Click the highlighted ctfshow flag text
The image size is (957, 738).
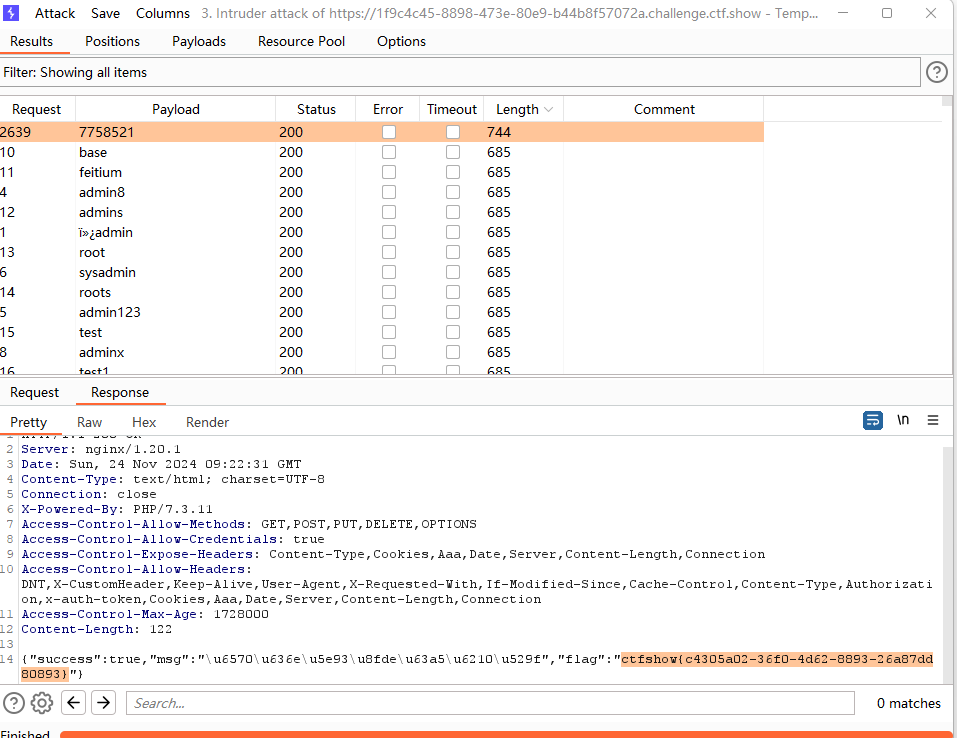pos(777,659)
